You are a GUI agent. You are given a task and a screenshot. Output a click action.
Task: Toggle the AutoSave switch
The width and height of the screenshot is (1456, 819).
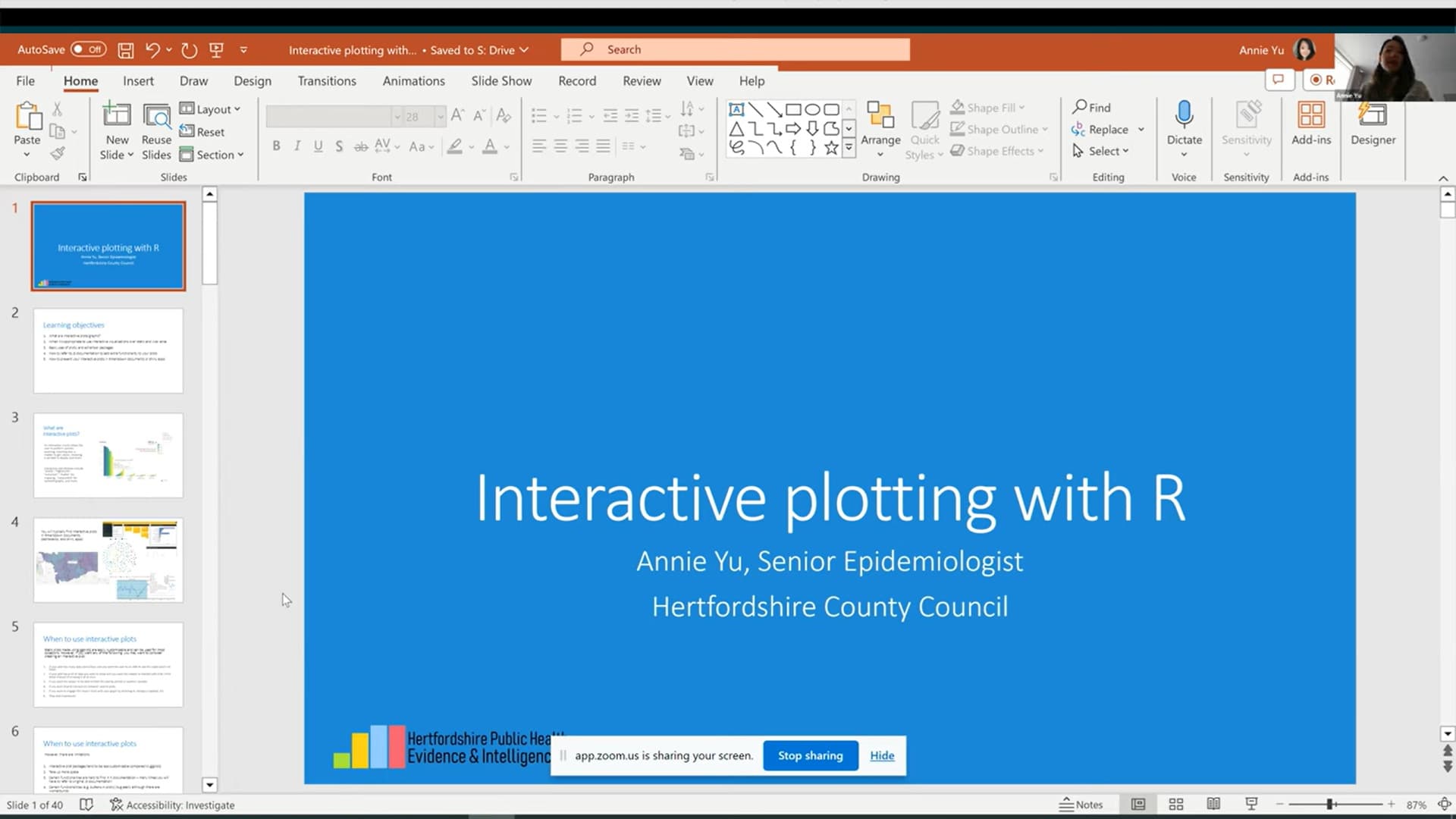tap(89, 49)
